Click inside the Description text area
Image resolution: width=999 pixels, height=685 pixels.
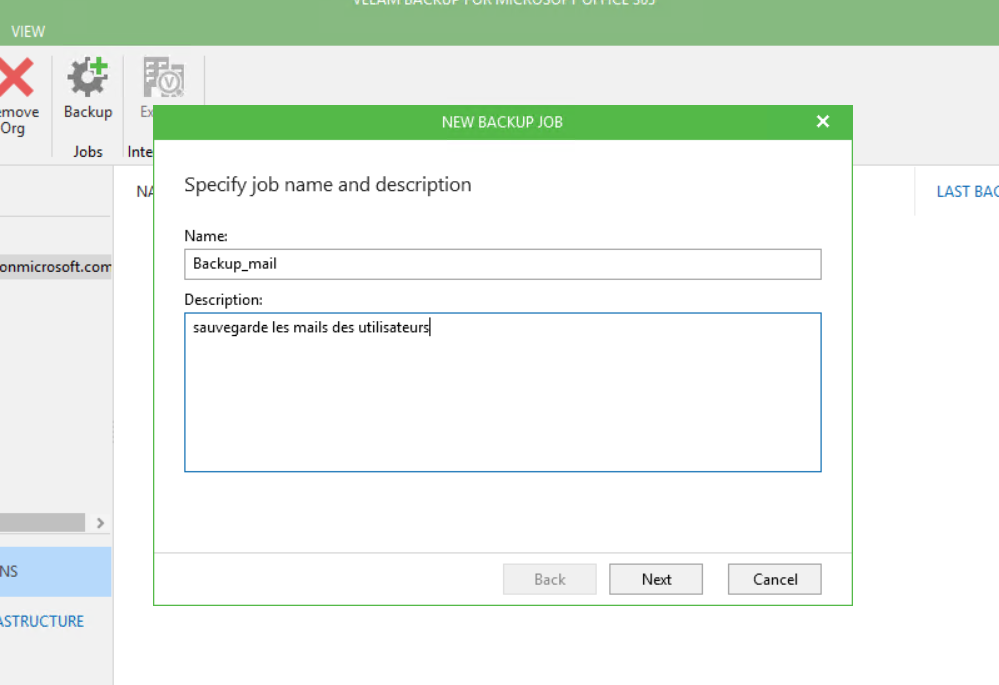pos(502,392)
